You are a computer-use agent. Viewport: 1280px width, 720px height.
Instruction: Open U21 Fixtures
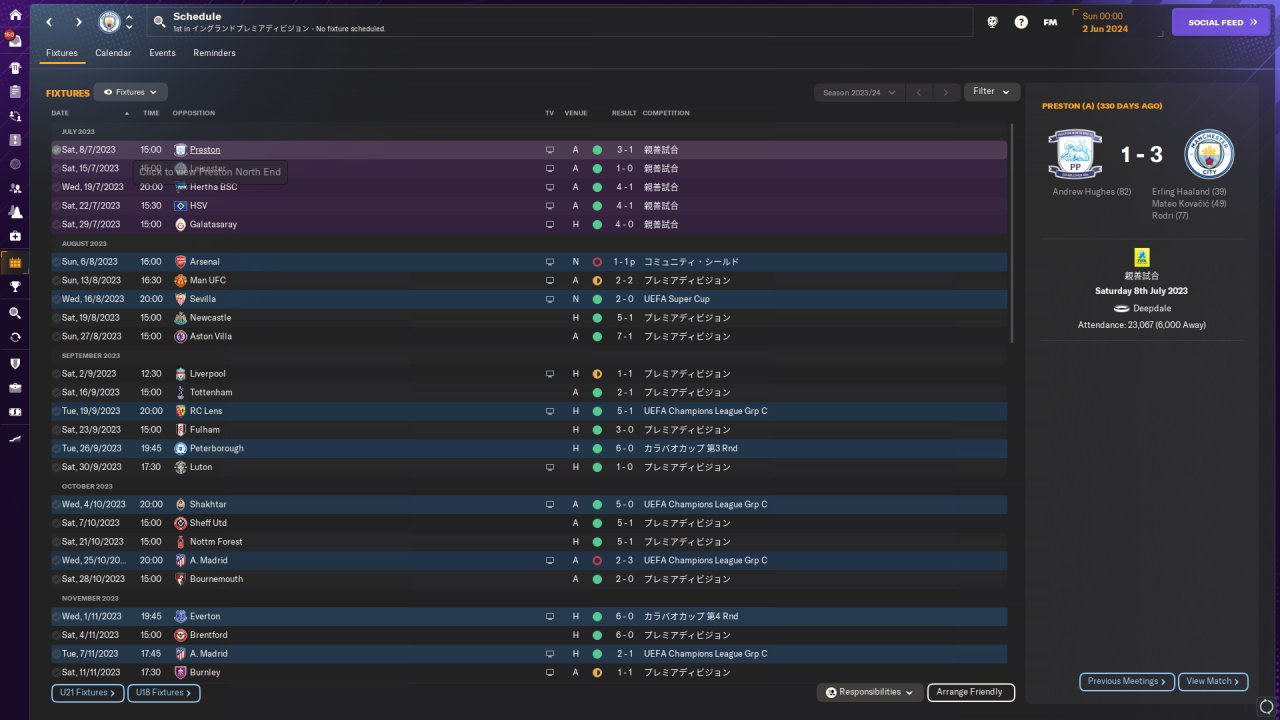point(87,693)
